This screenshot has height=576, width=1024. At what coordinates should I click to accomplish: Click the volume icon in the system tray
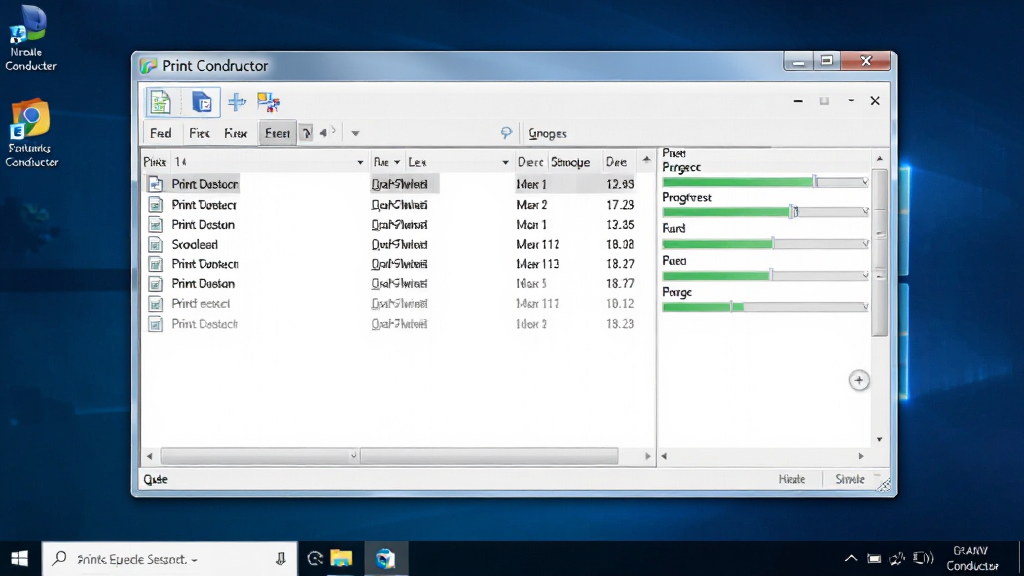pyautogui.click(x=923, y=558)
